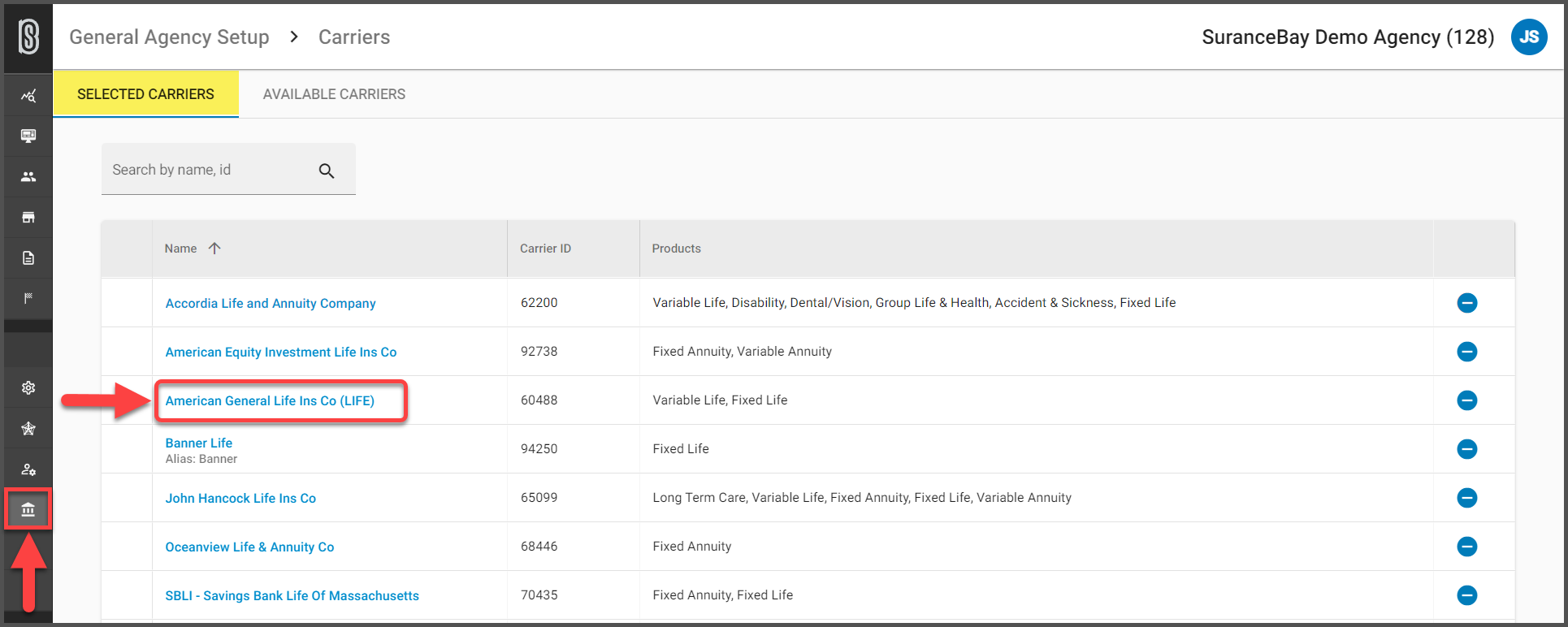Open American General Life Ins Co (LIFE)
The width and height of the screenshot is (1568, 627).
[270, 400]
